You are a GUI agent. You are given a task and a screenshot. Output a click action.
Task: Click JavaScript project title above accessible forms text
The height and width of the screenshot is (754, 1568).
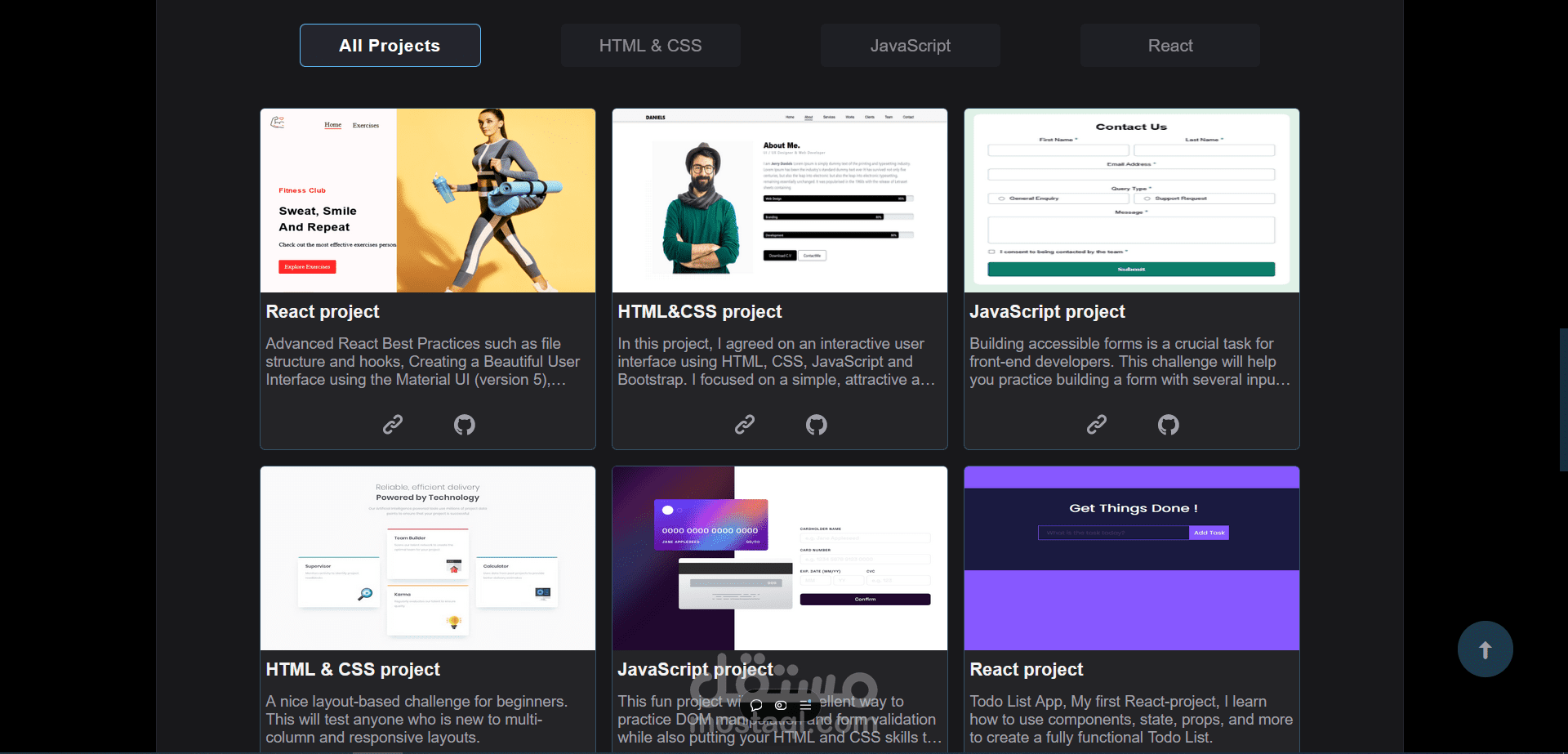[1047, 312]
